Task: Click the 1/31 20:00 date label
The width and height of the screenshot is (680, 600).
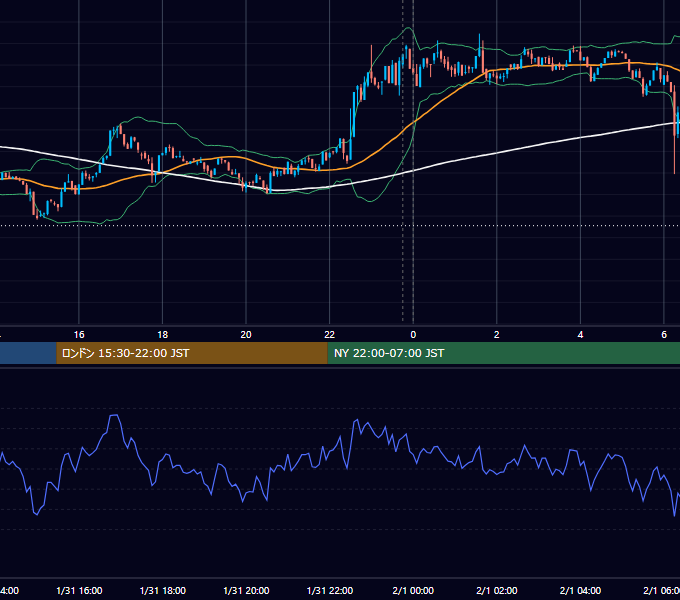Action: [246, 591]
